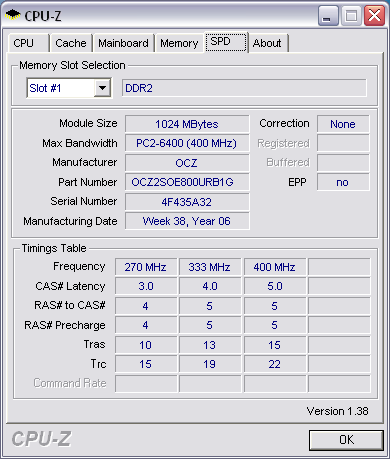Click Tras value 10
The width and height of the screenshot is (390, 459).
(x=146, y=345)
